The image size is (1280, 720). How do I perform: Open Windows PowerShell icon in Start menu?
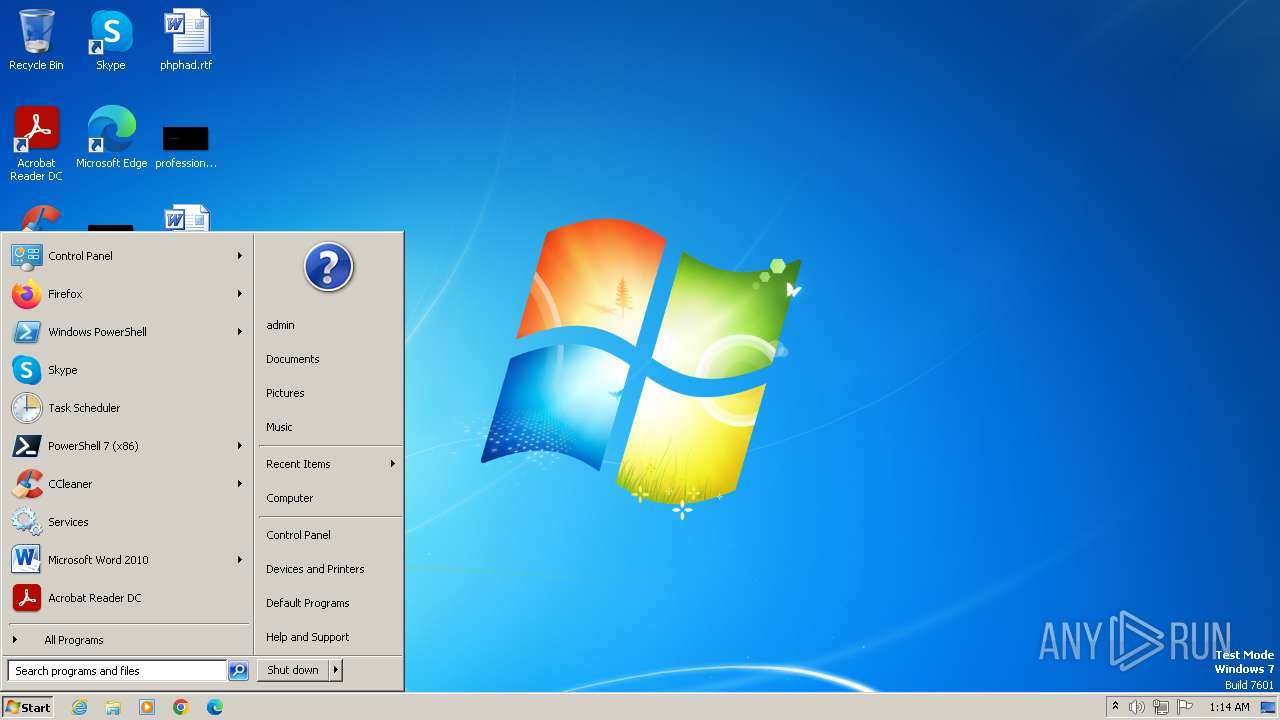(26, 332)
